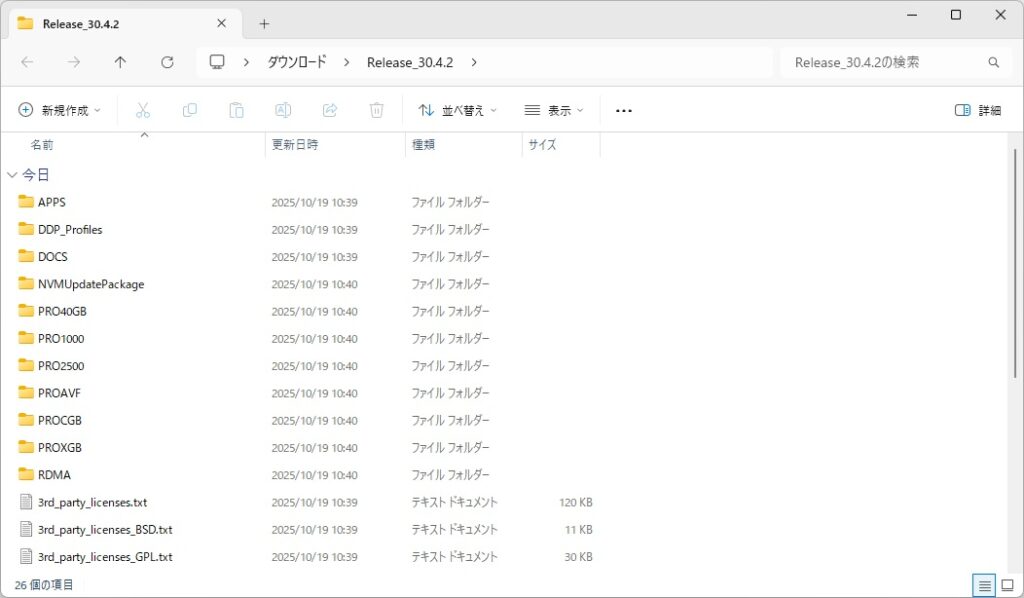
Task: Open the 表示 view menu
Action: click(x=554, y=110)
